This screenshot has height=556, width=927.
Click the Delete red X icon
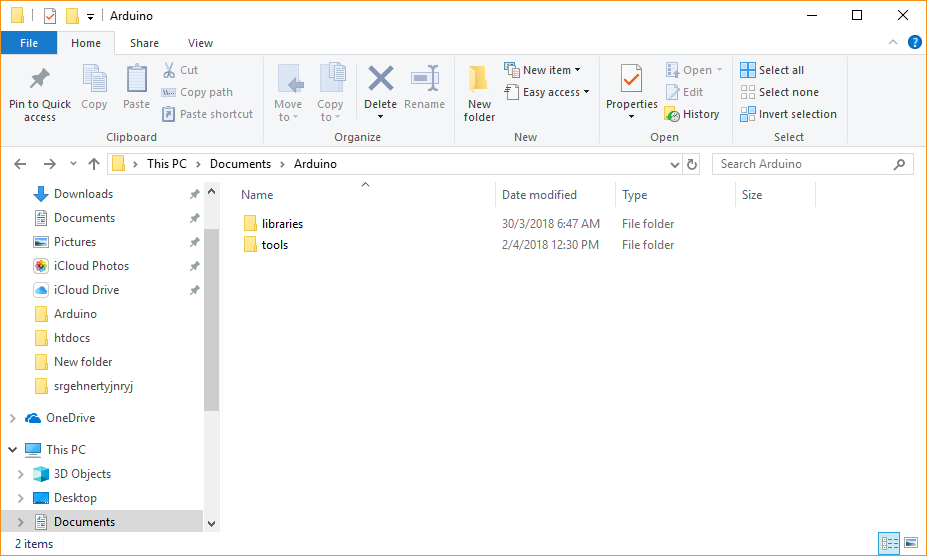[x=380, y=79]
